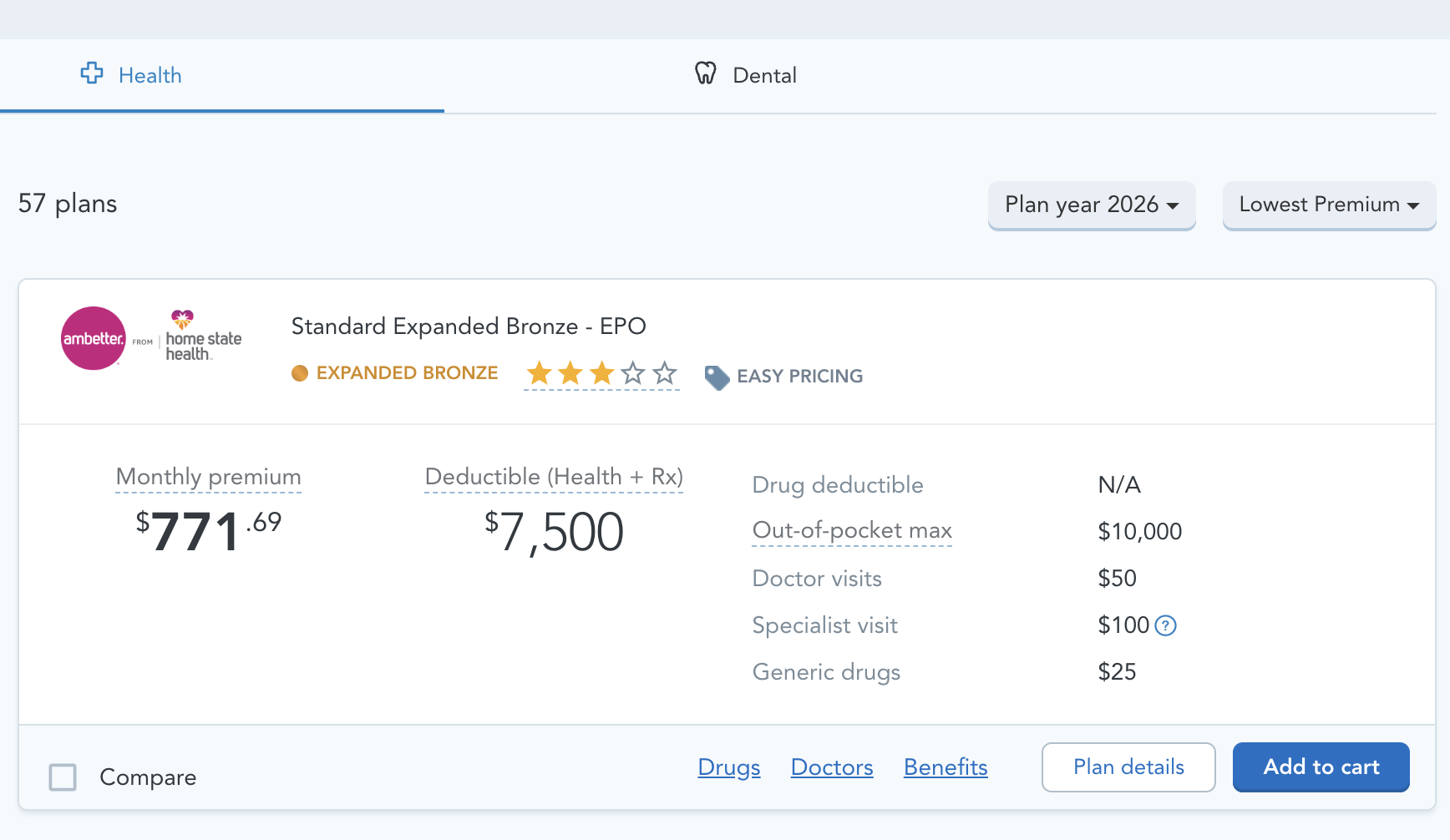
Task: Click the Expanded Bronze metal level dot
Action: (300, 373)
